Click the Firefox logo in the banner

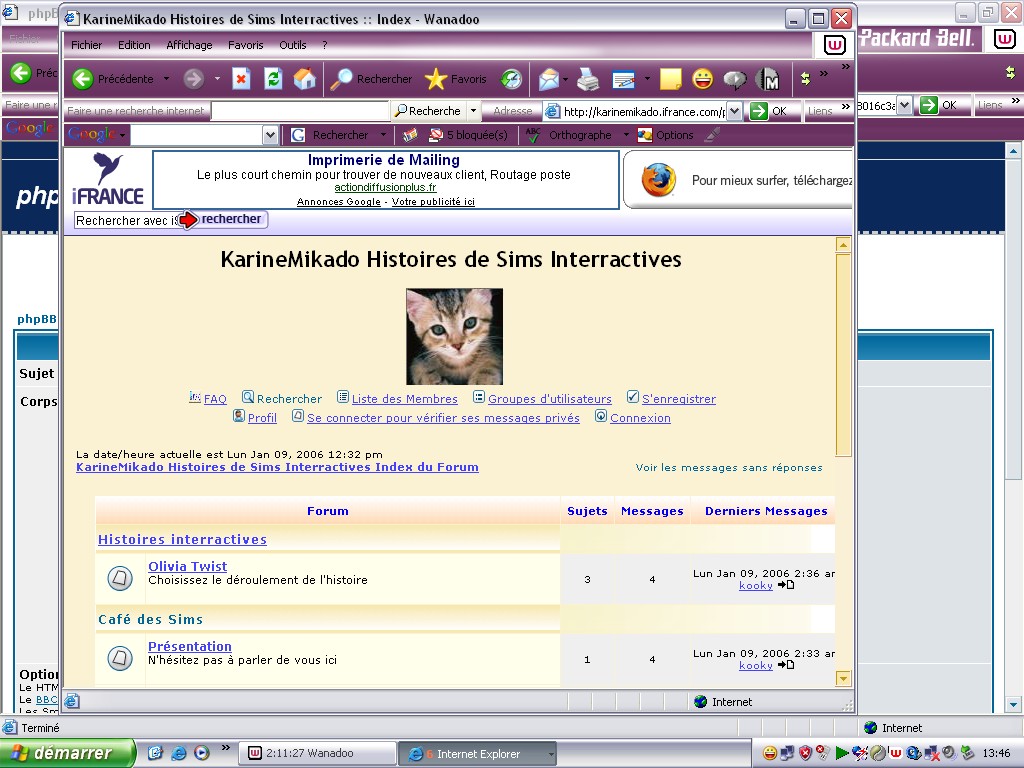point(658,180)
